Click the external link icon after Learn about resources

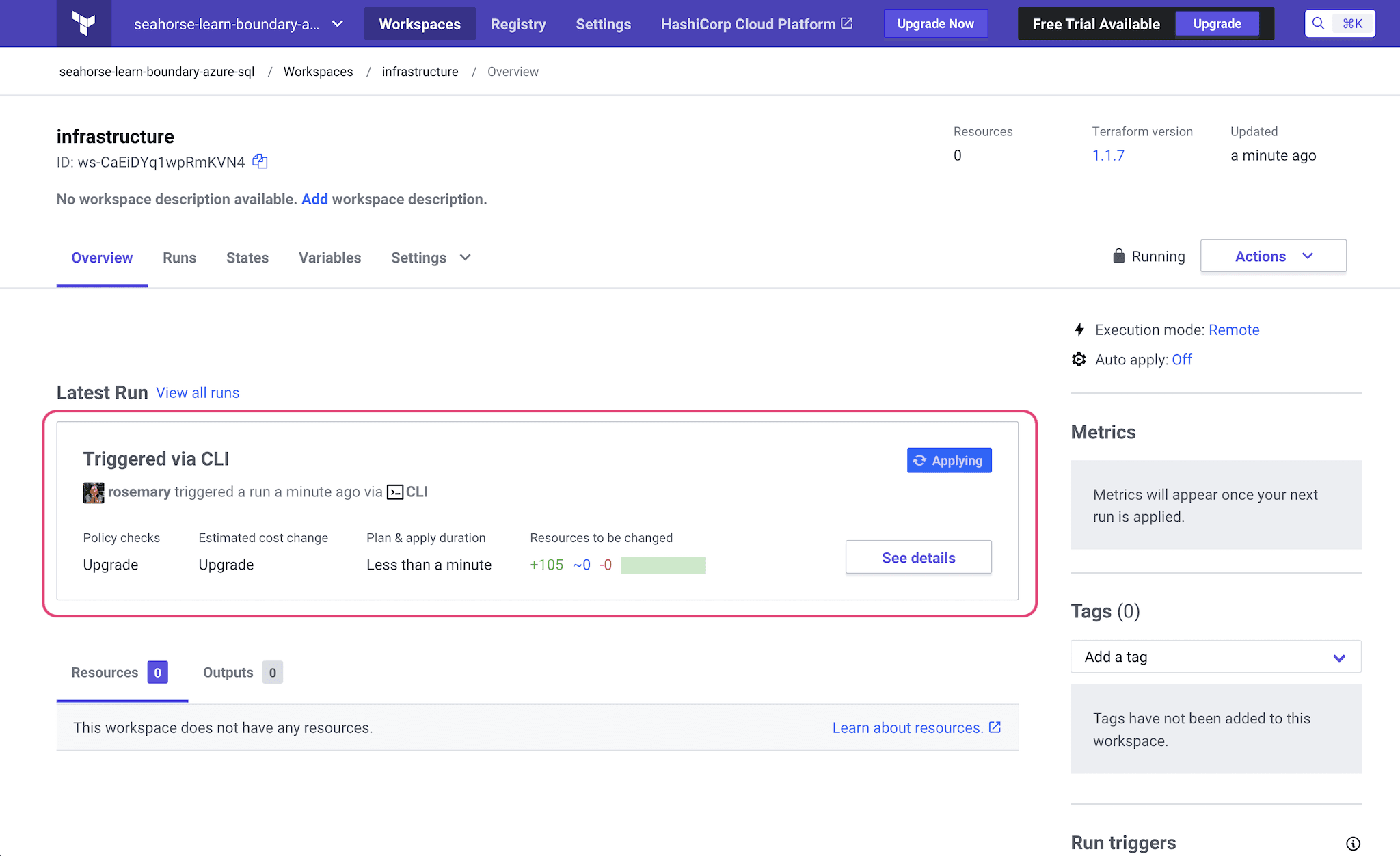(995, 727)
